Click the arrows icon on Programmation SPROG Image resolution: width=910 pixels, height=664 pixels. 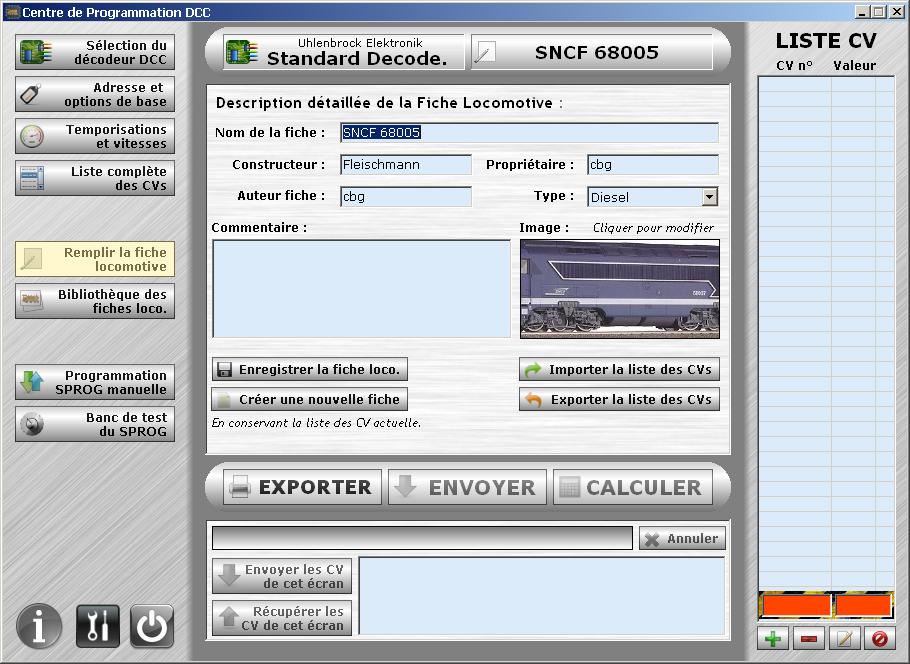click(x=31, y=382)
